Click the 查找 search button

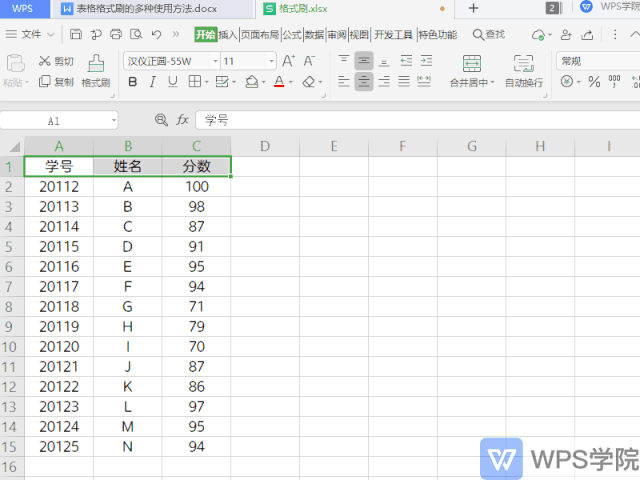point(489,35)
